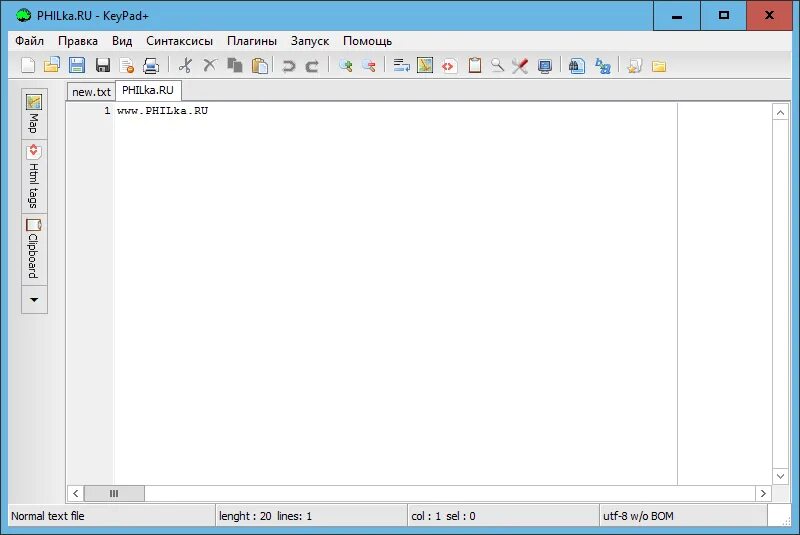Expand the side panel dropdown arrow

coord(34,299)
